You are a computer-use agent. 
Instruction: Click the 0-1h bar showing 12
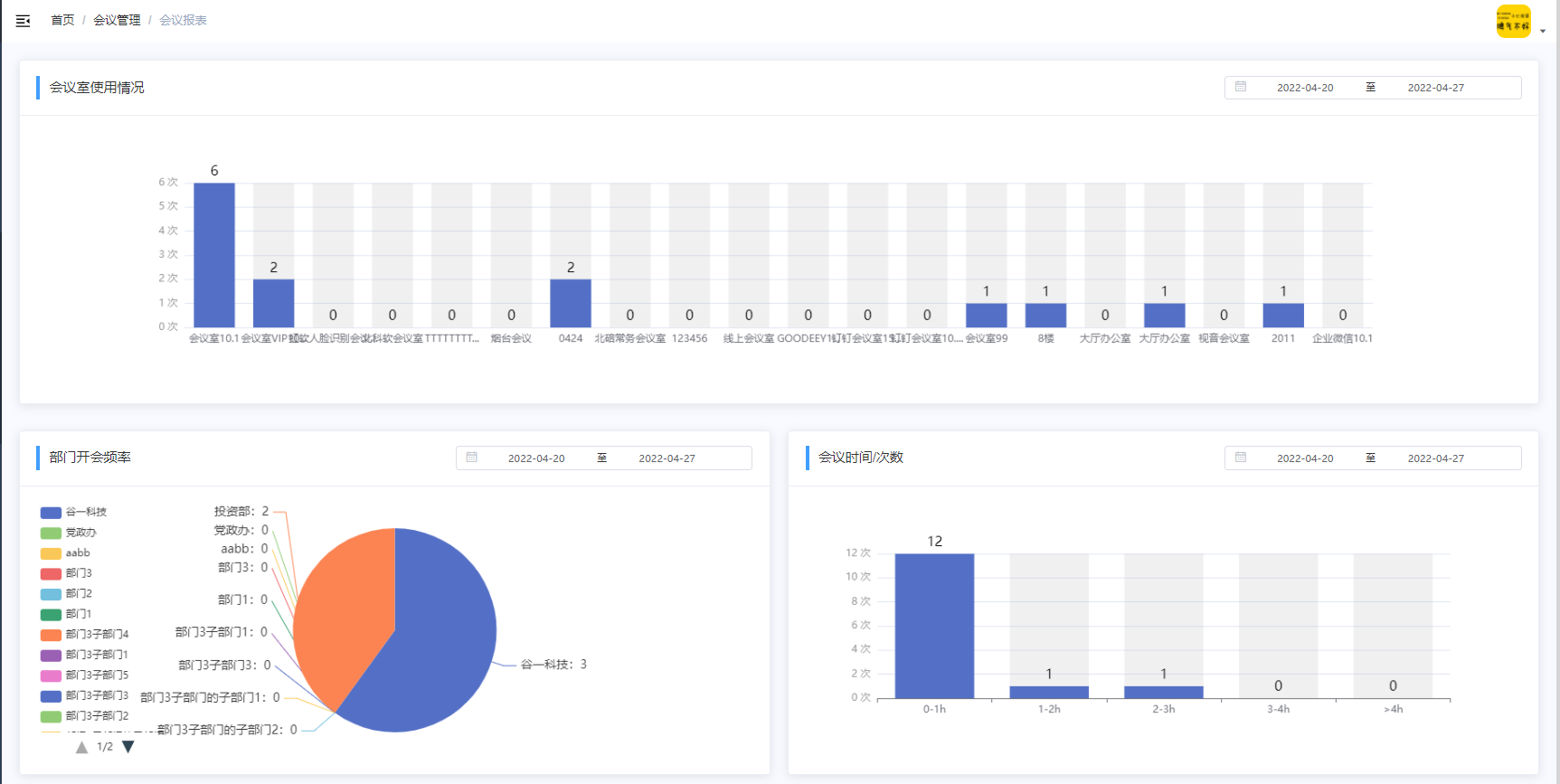[934, 626]
